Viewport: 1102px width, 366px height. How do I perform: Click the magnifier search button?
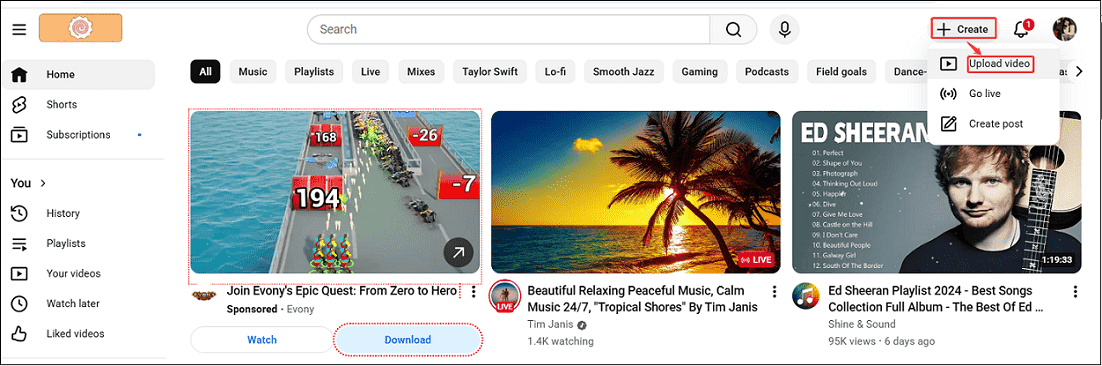click(x=734, y=30)
